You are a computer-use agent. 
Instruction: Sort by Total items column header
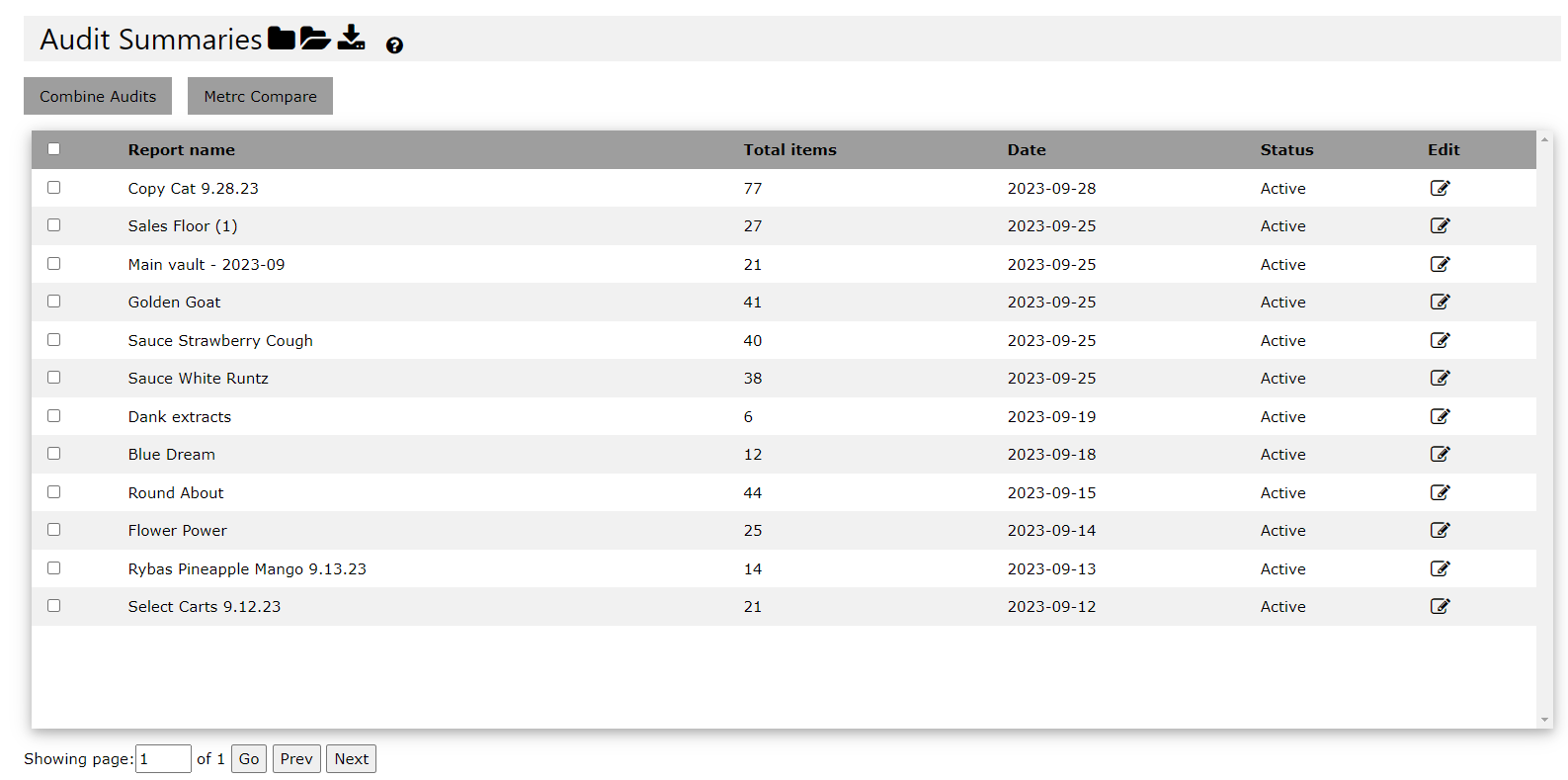pos(789,150)
